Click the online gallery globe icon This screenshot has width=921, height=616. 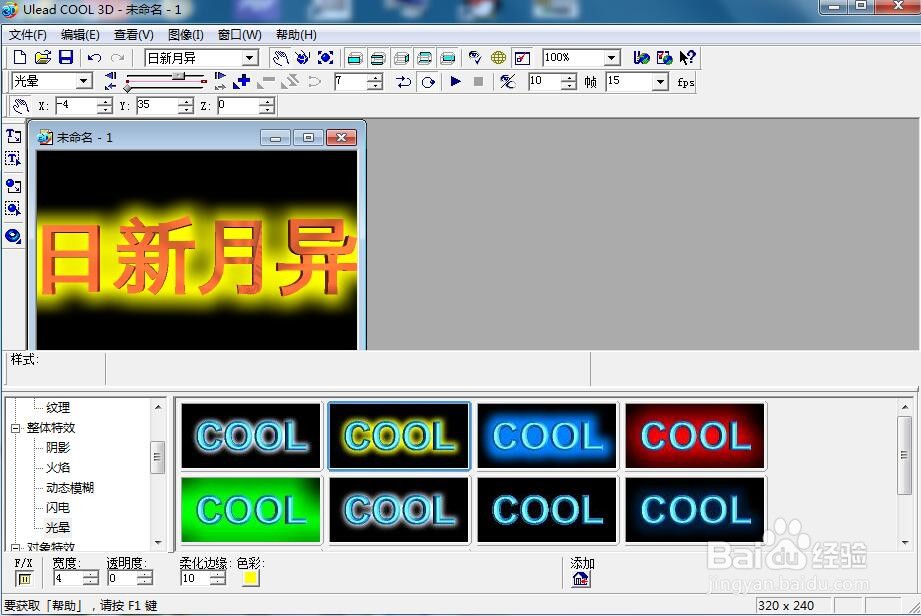point(664,58)
